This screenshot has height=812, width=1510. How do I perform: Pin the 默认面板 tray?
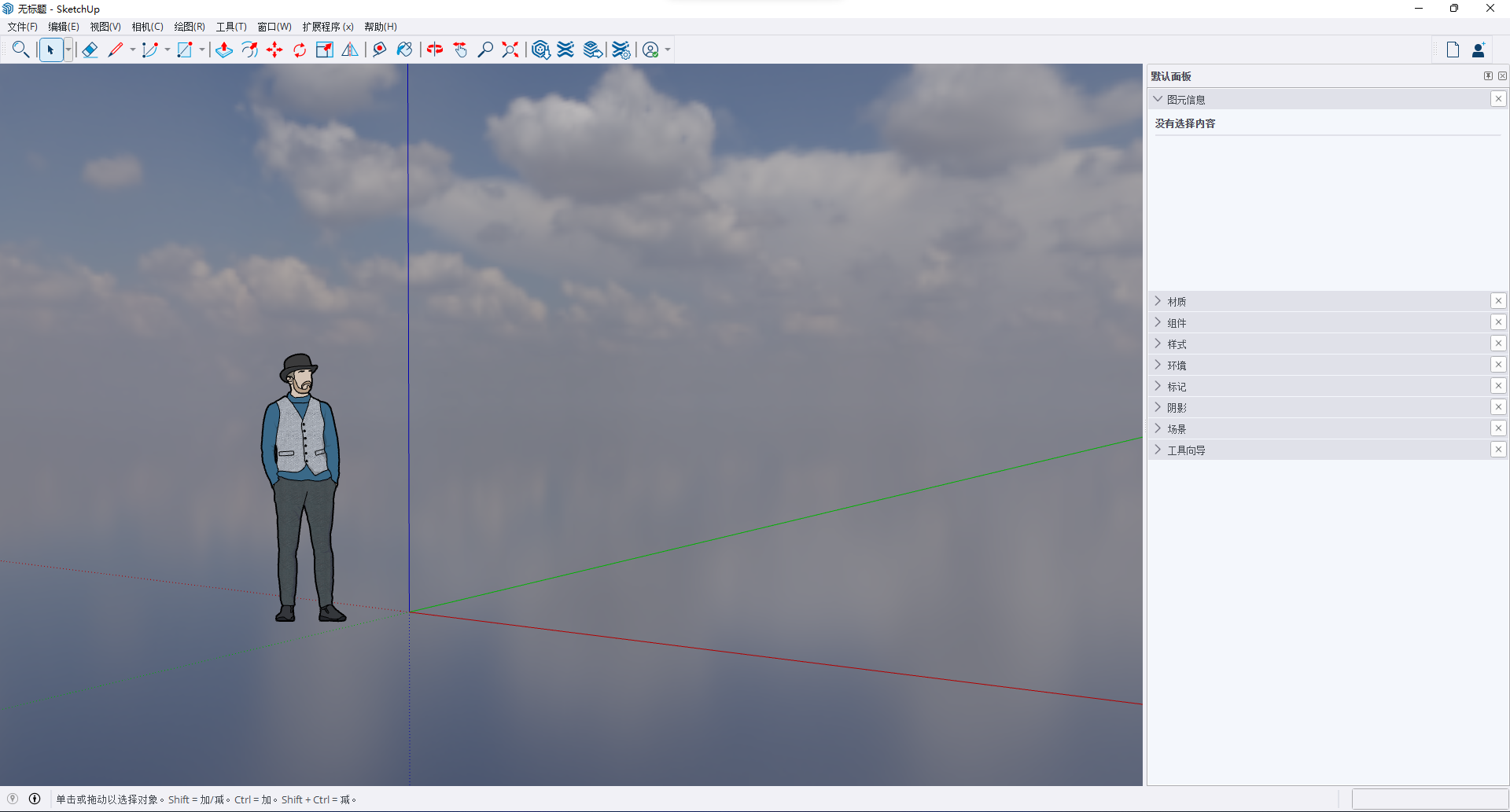point(1488,76)
